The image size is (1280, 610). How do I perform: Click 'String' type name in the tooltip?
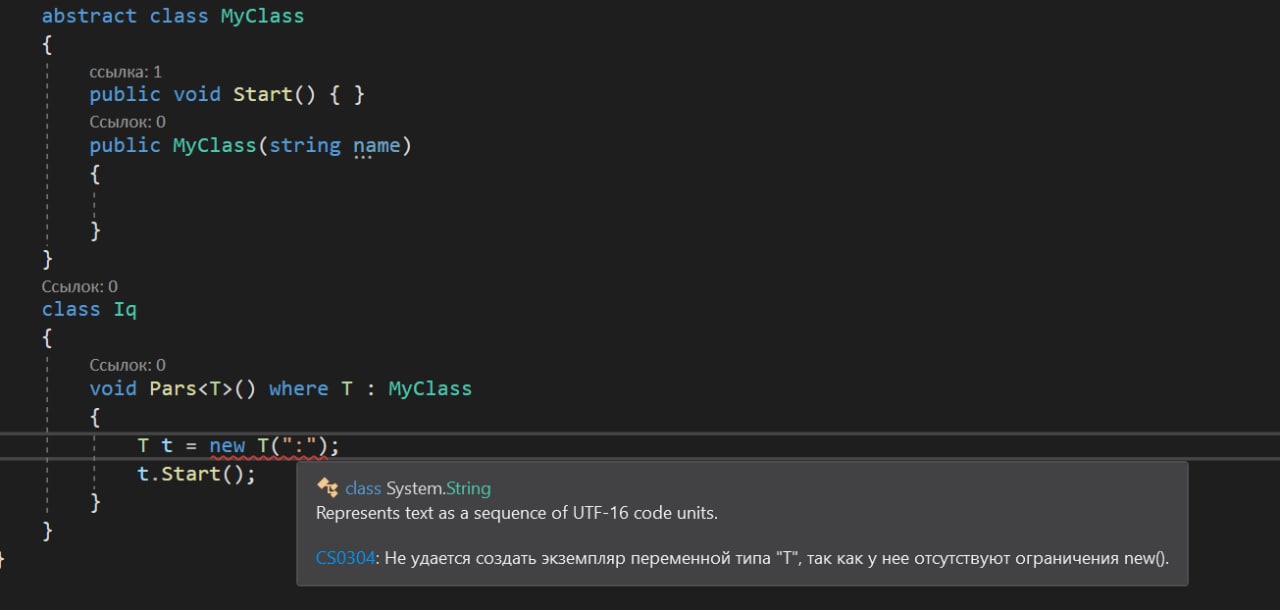469,488
